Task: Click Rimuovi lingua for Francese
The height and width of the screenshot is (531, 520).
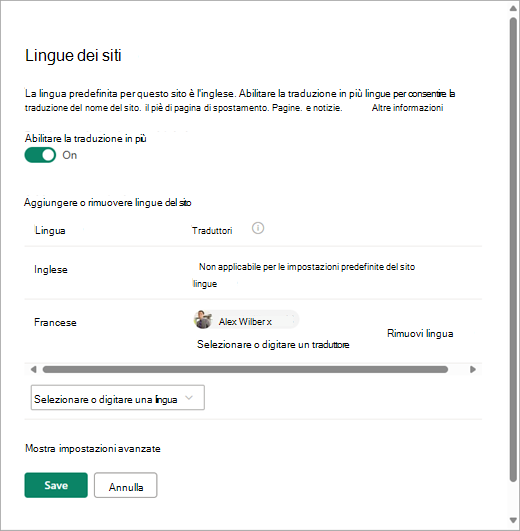Action: (x=420, y=334)
